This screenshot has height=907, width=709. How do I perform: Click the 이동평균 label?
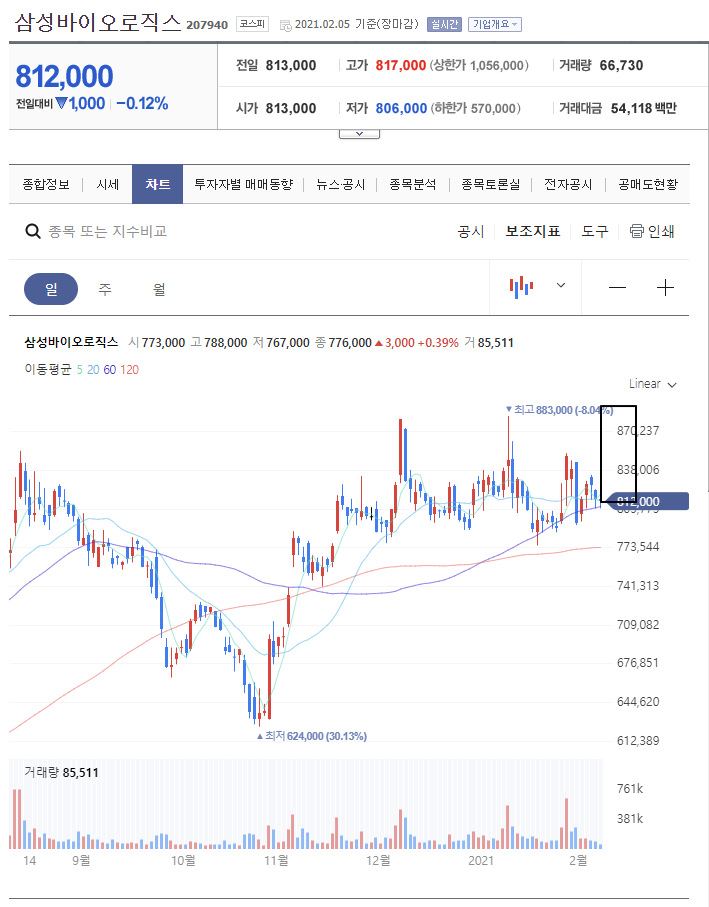(x=47, y=370)
